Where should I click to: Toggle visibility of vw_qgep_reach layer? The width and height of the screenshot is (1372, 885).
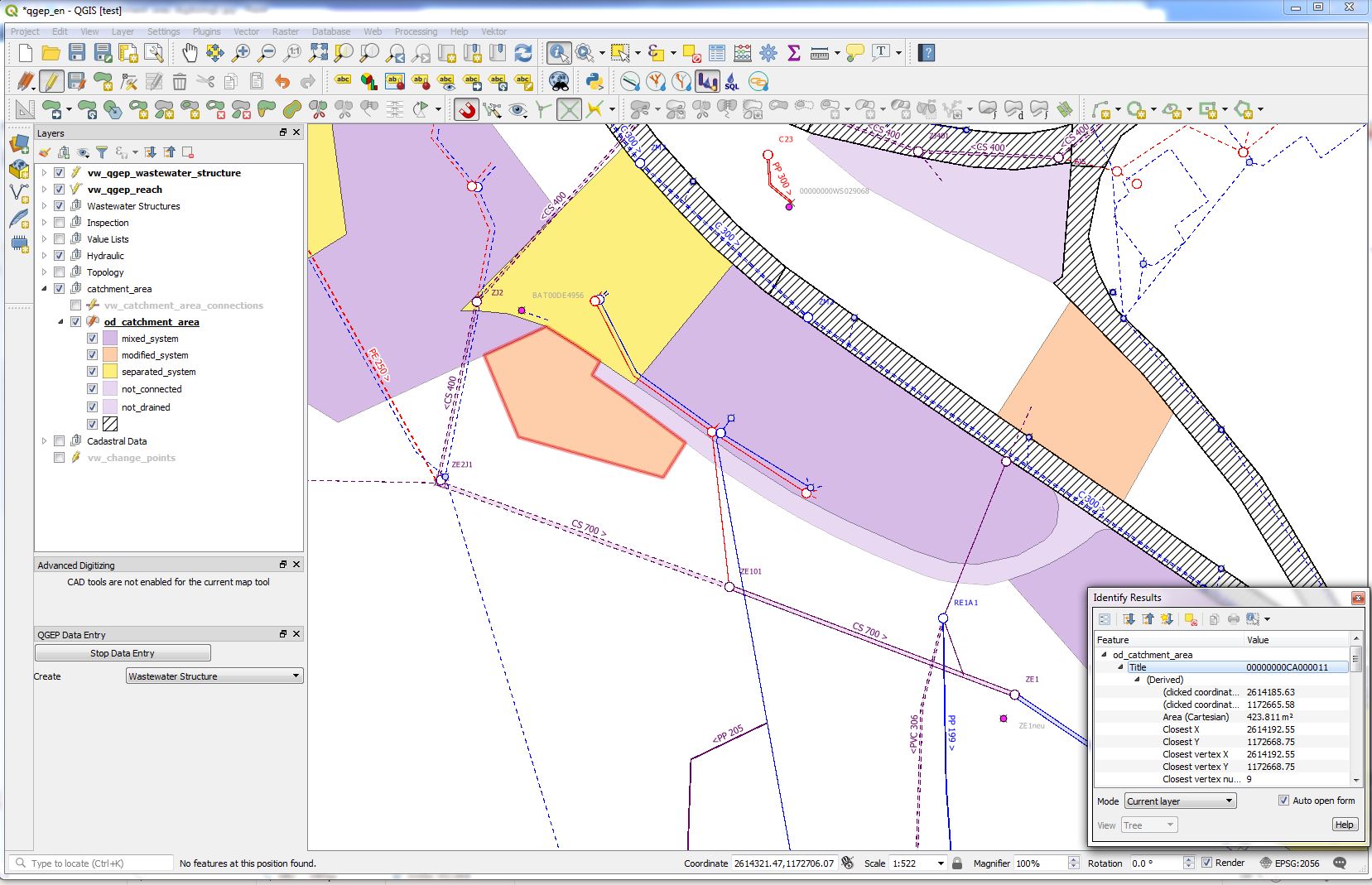59,190
